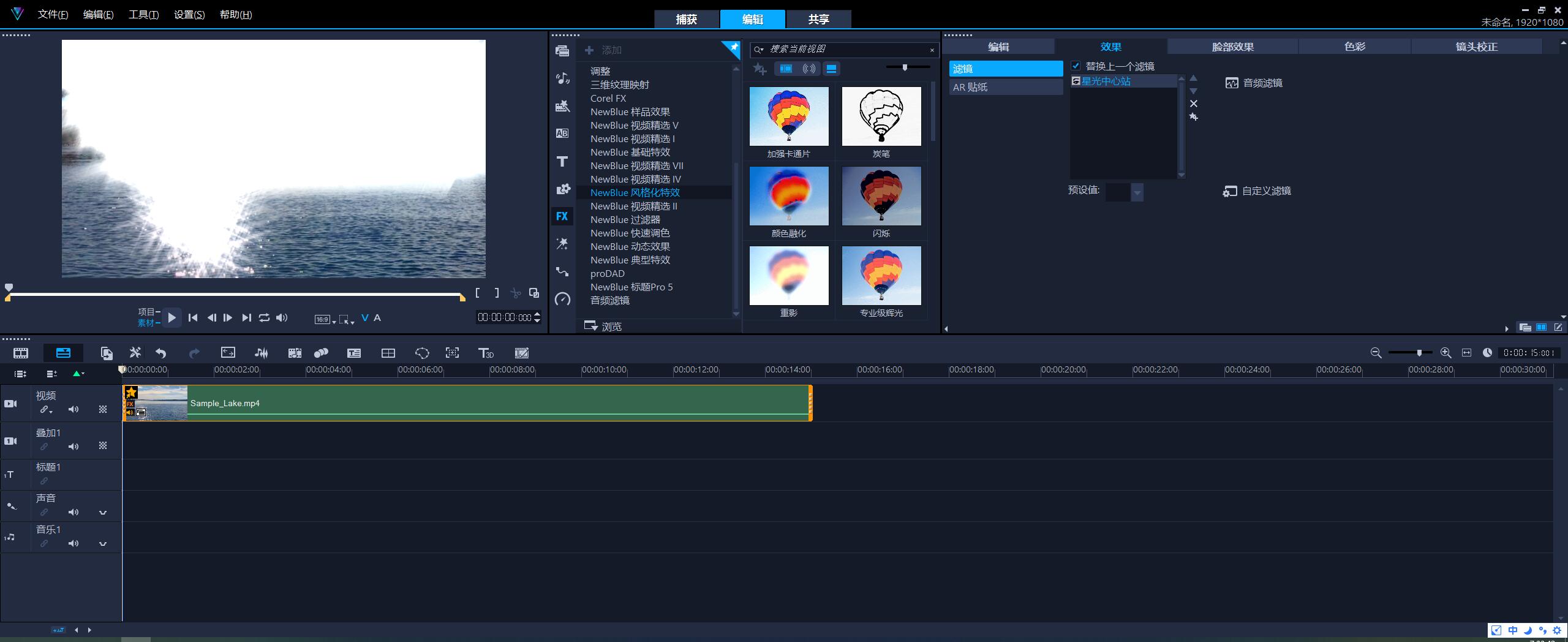Expand the 音乐1 track chevron
The width and height of the screenshot is (1568, 642).
point(103,544)
